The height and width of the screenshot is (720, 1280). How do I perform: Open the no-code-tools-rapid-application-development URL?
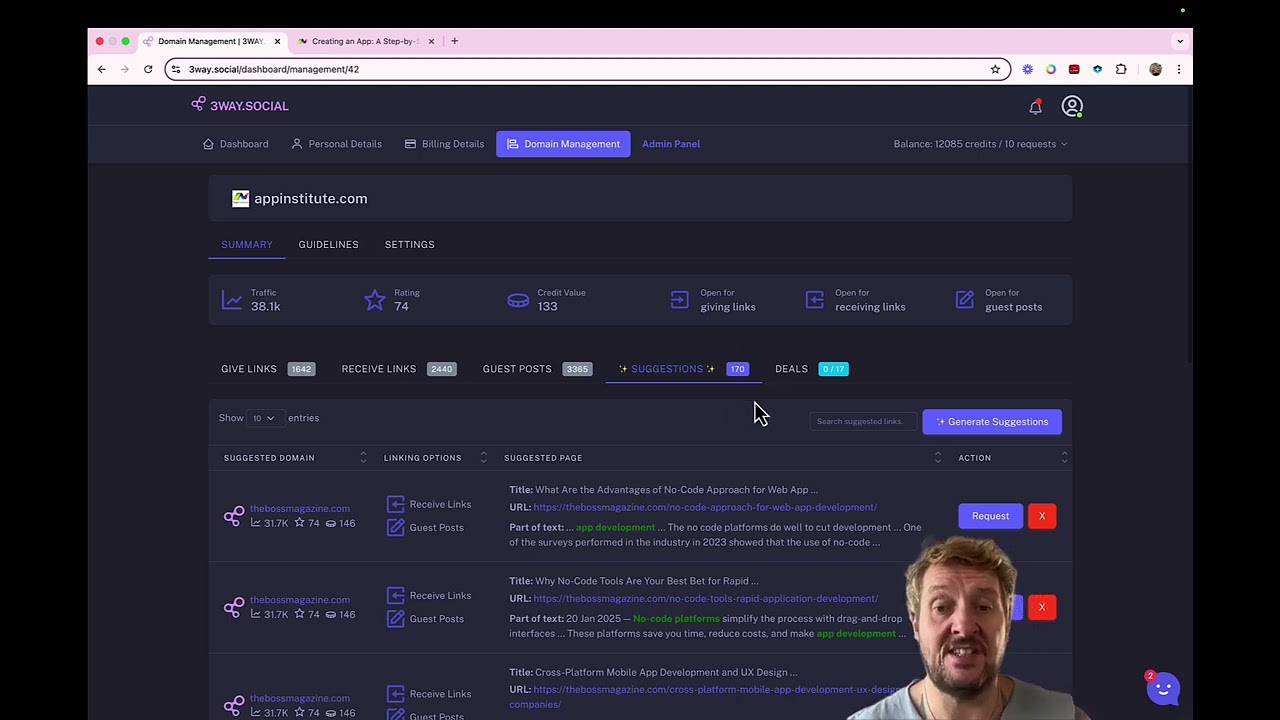pos(706,598)
